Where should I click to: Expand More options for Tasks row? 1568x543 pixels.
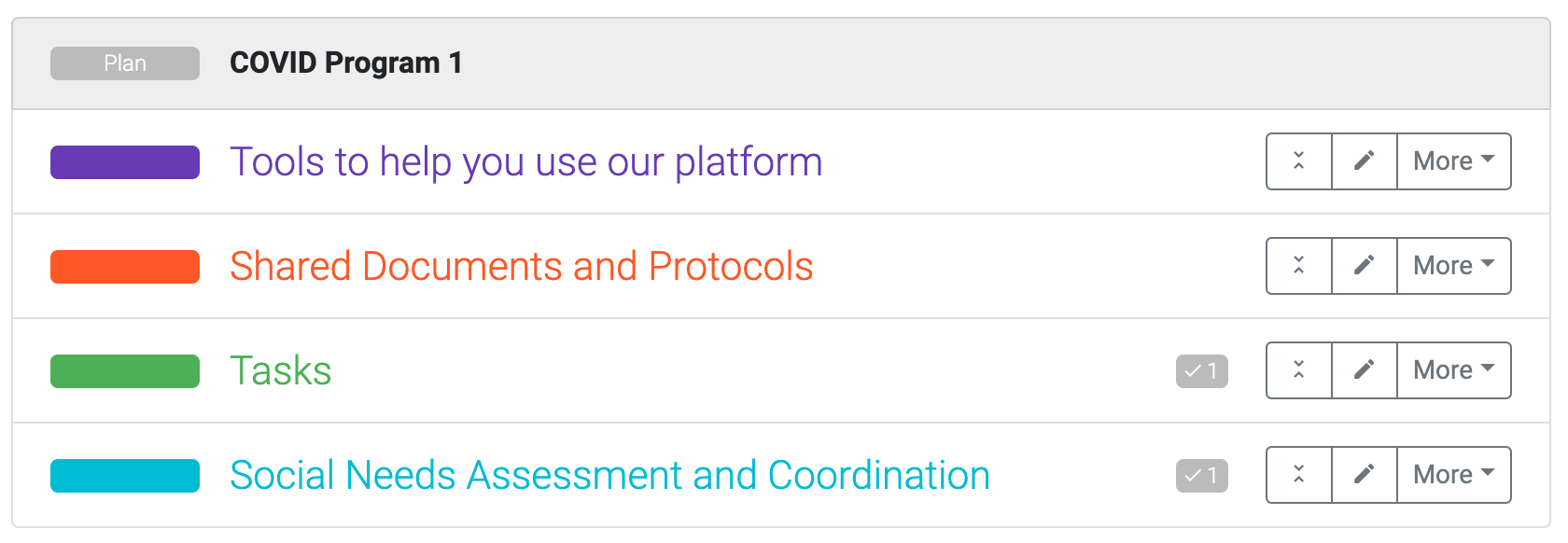tap(1453, 370)
